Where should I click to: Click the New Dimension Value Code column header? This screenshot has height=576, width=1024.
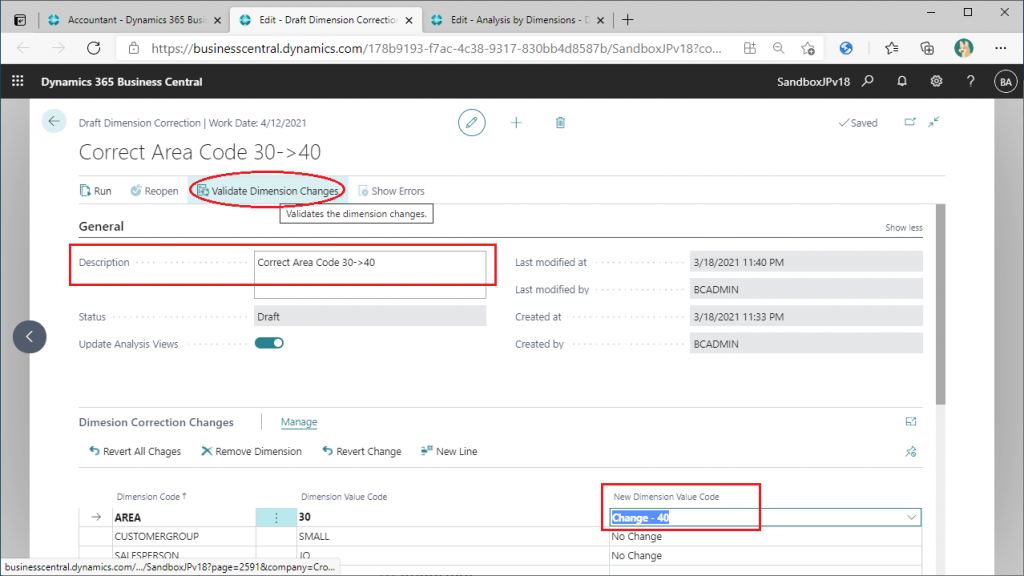coord(666,497)
